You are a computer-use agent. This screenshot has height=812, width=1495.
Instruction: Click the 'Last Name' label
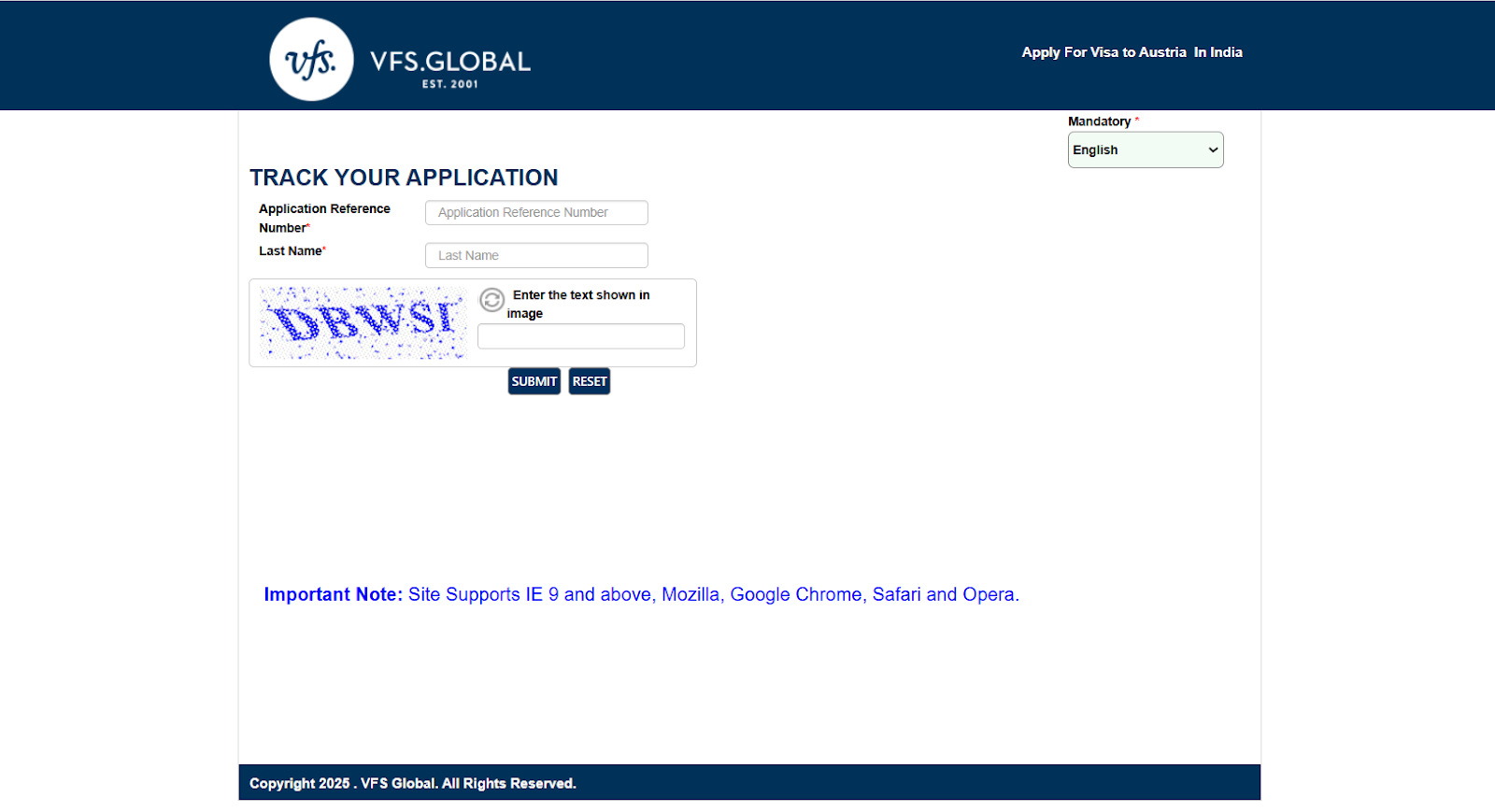coord(291,250)
